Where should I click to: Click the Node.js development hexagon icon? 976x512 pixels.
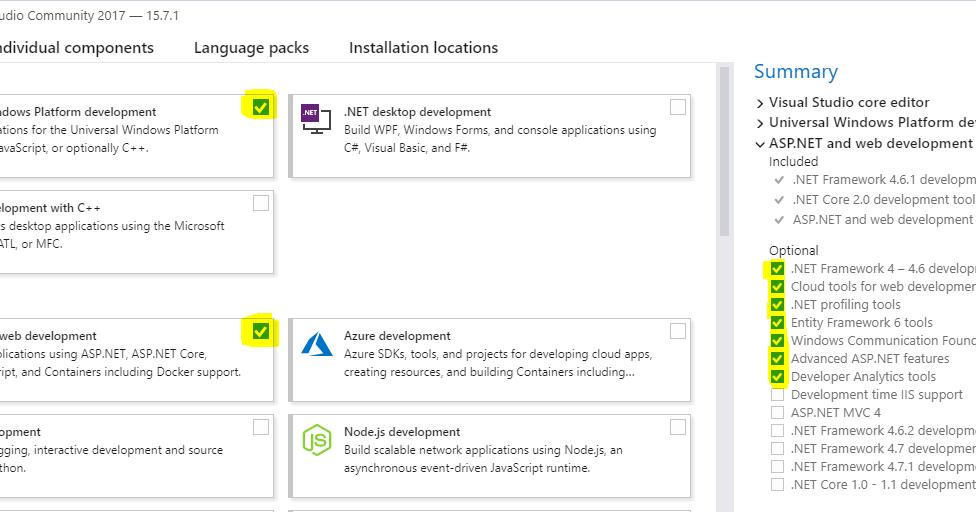point(316,439)
